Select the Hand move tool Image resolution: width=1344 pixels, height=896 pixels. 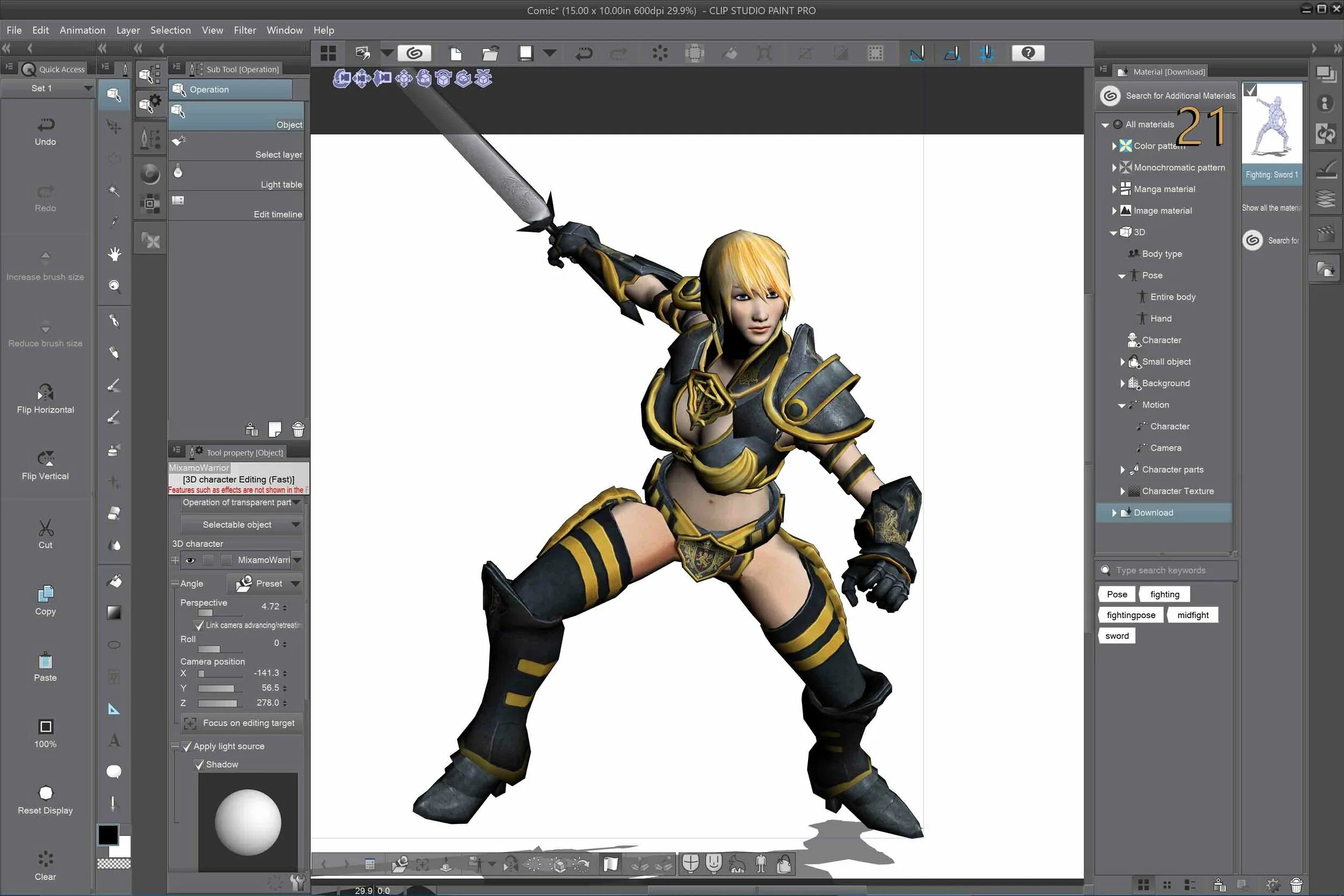click(115, 254)
